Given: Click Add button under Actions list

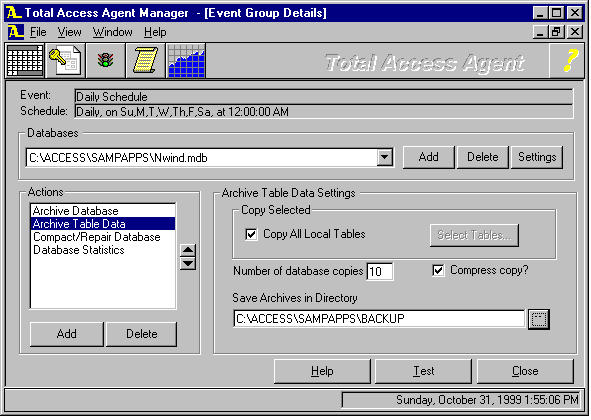Looking at the screenshot, I should point(66,334).
